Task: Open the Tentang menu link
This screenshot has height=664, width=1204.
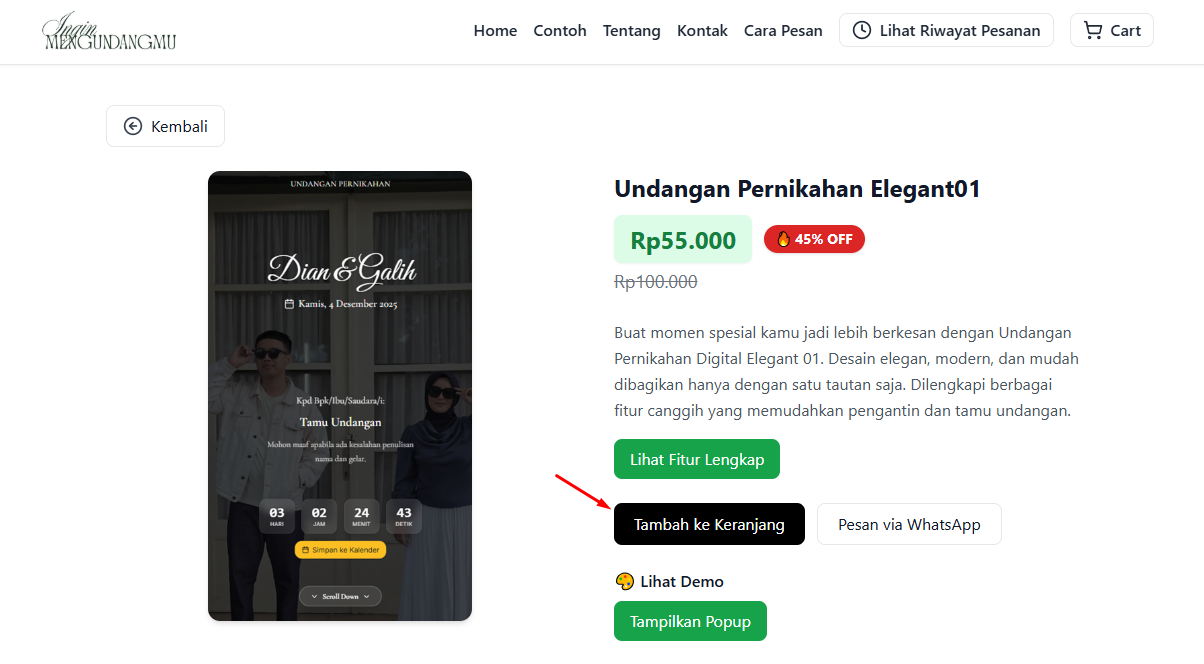Action: 631,31
